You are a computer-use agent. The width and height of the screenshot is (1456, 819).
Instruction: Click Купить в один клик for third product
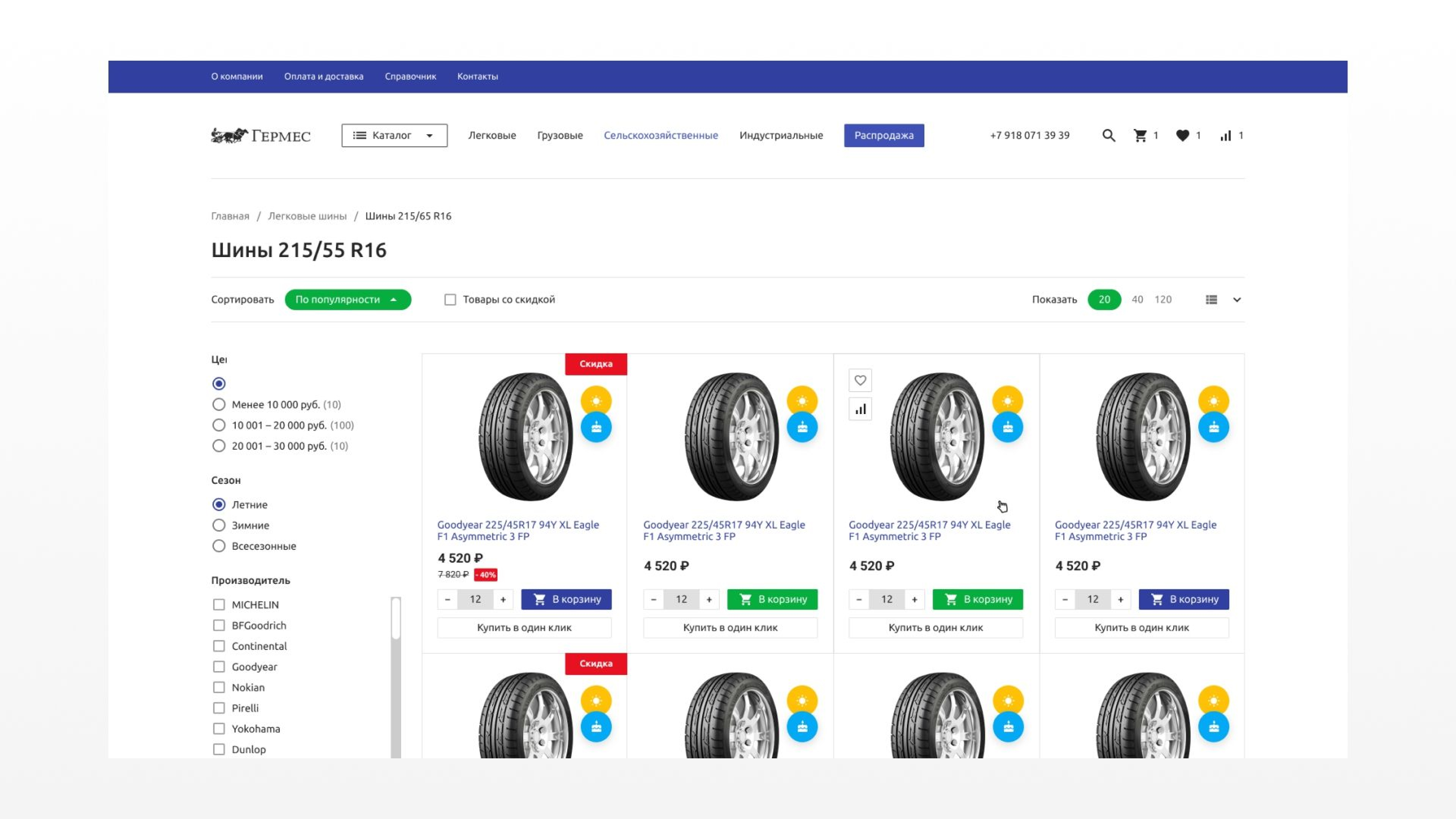[936, 628]
